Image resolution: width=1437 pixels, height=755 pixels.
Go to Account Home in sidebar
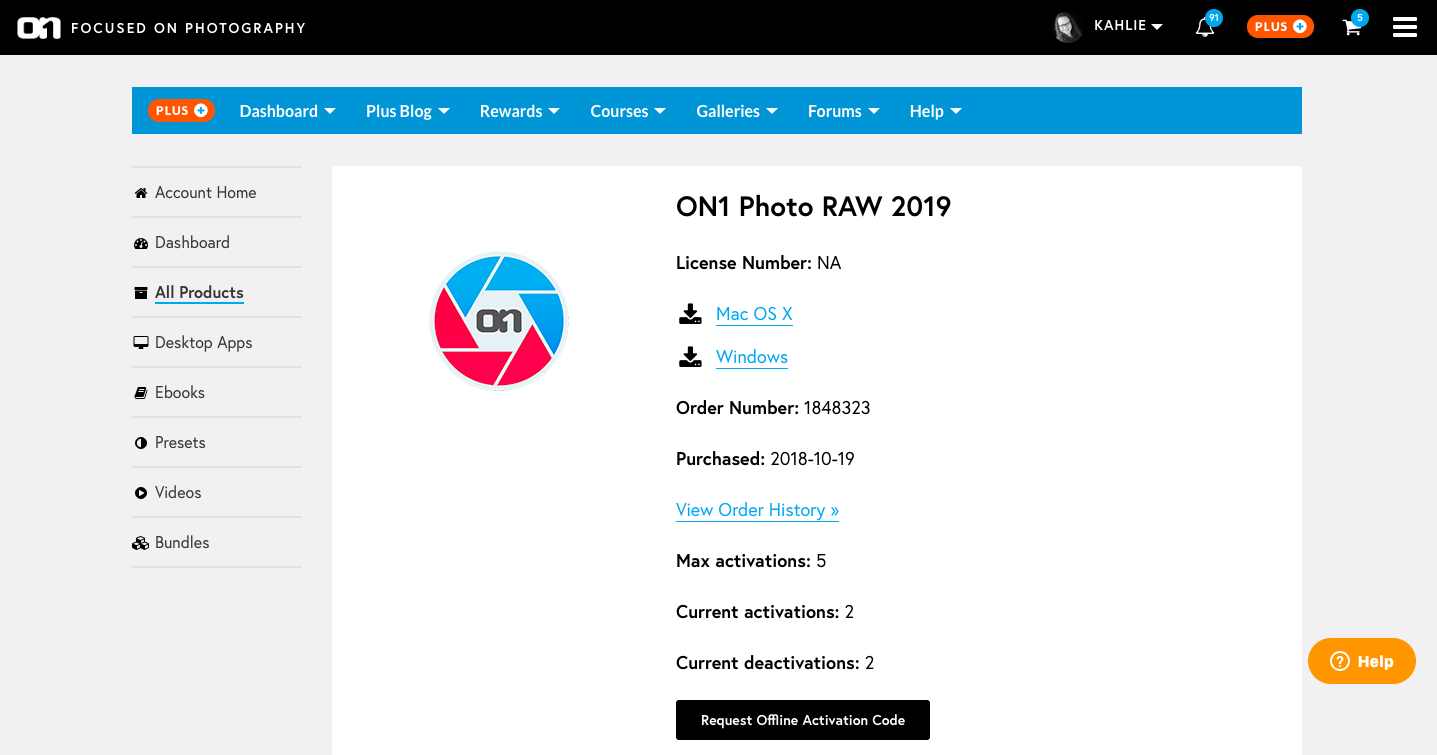pos(205,192)
